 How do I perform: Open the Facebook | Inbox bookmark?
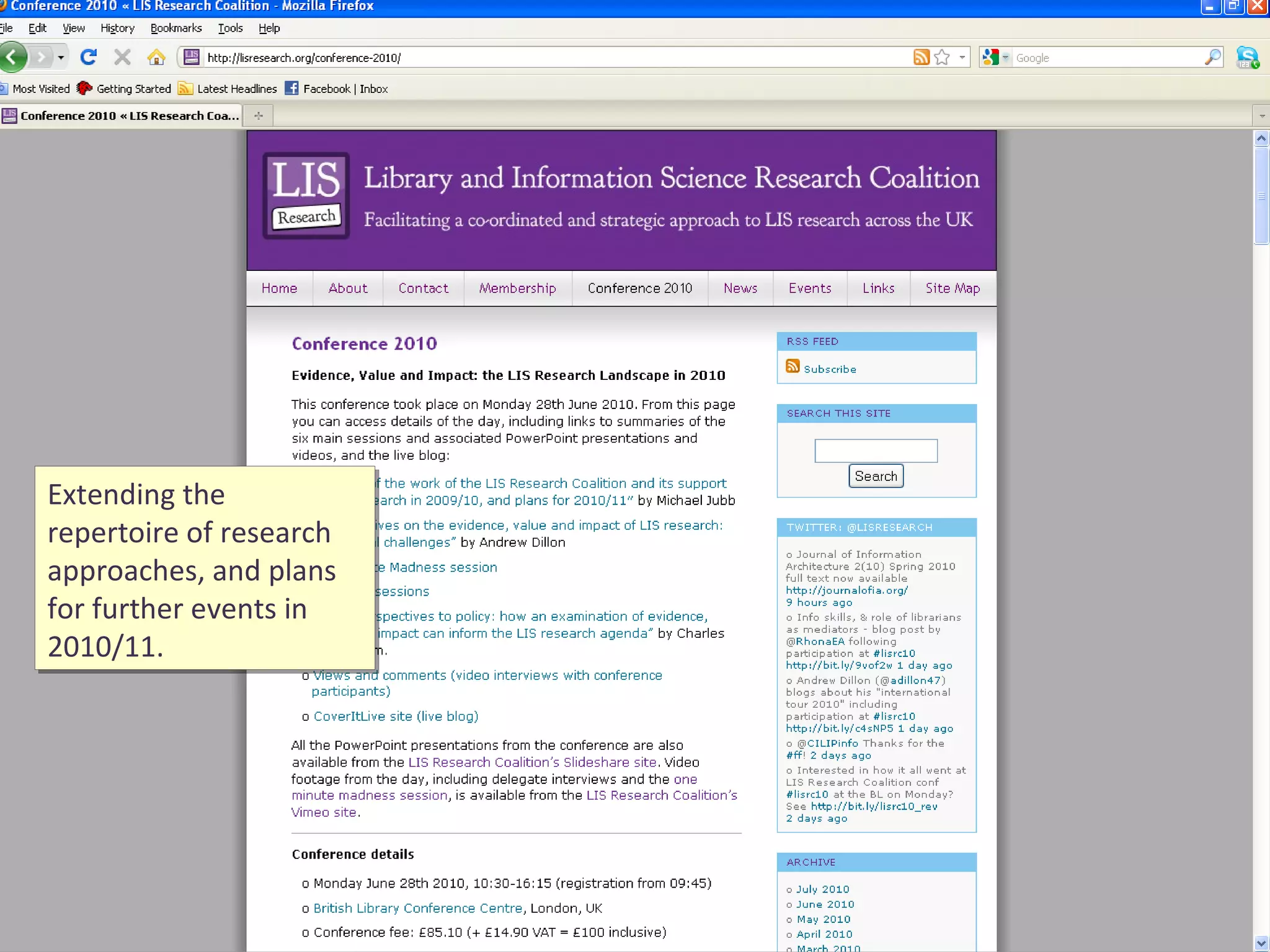[337, 89]
